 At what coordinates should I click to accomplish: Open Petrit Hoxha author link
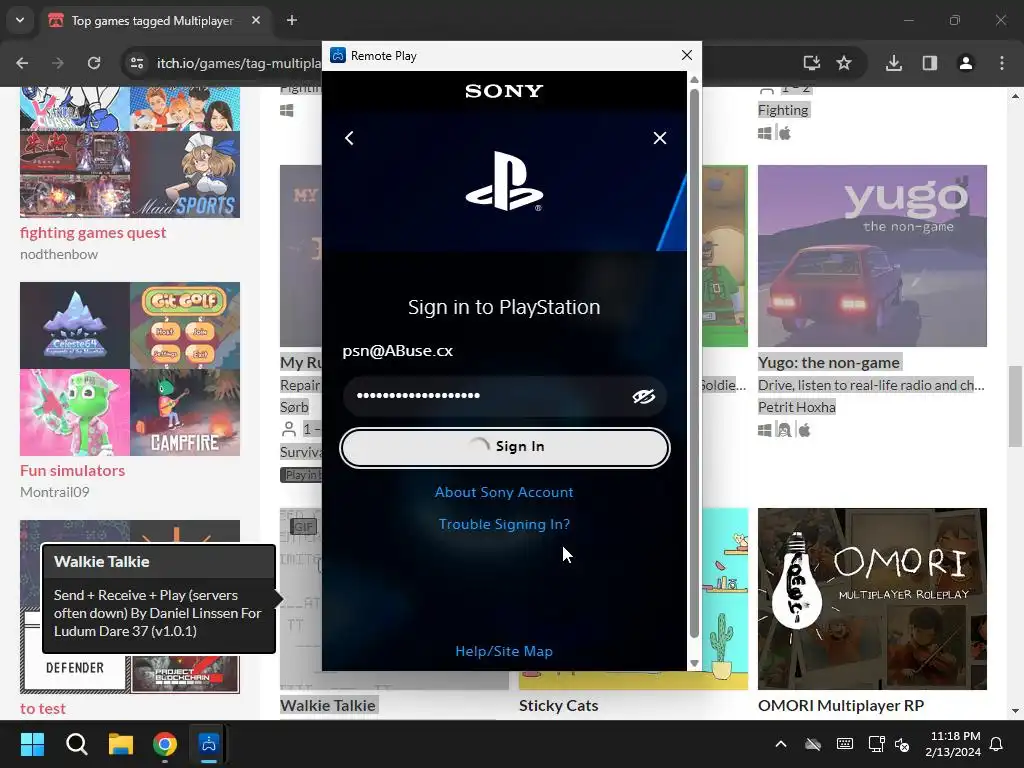pyautogui.click(x=797, y=407)
